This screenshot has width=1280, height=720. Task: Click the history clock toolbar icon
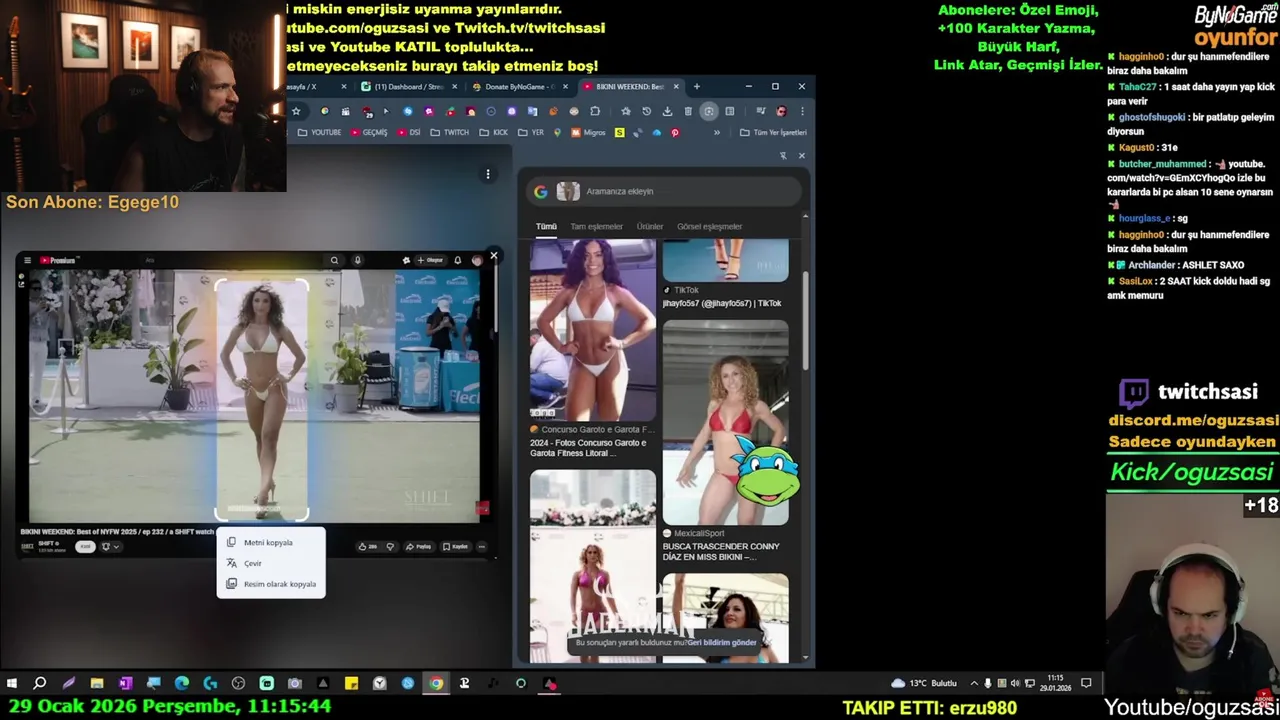point(646,111)
